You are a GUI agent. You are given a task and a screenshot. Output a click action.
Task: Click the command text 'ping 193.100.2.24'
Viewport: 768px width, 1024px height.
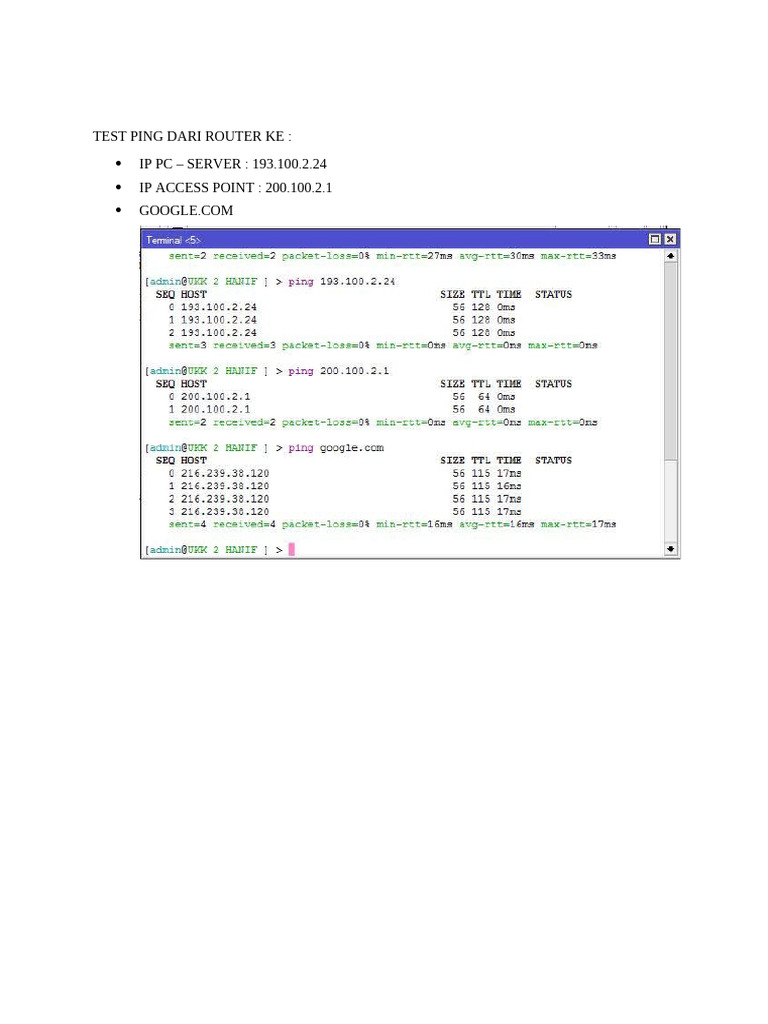(x=342, y=281)
